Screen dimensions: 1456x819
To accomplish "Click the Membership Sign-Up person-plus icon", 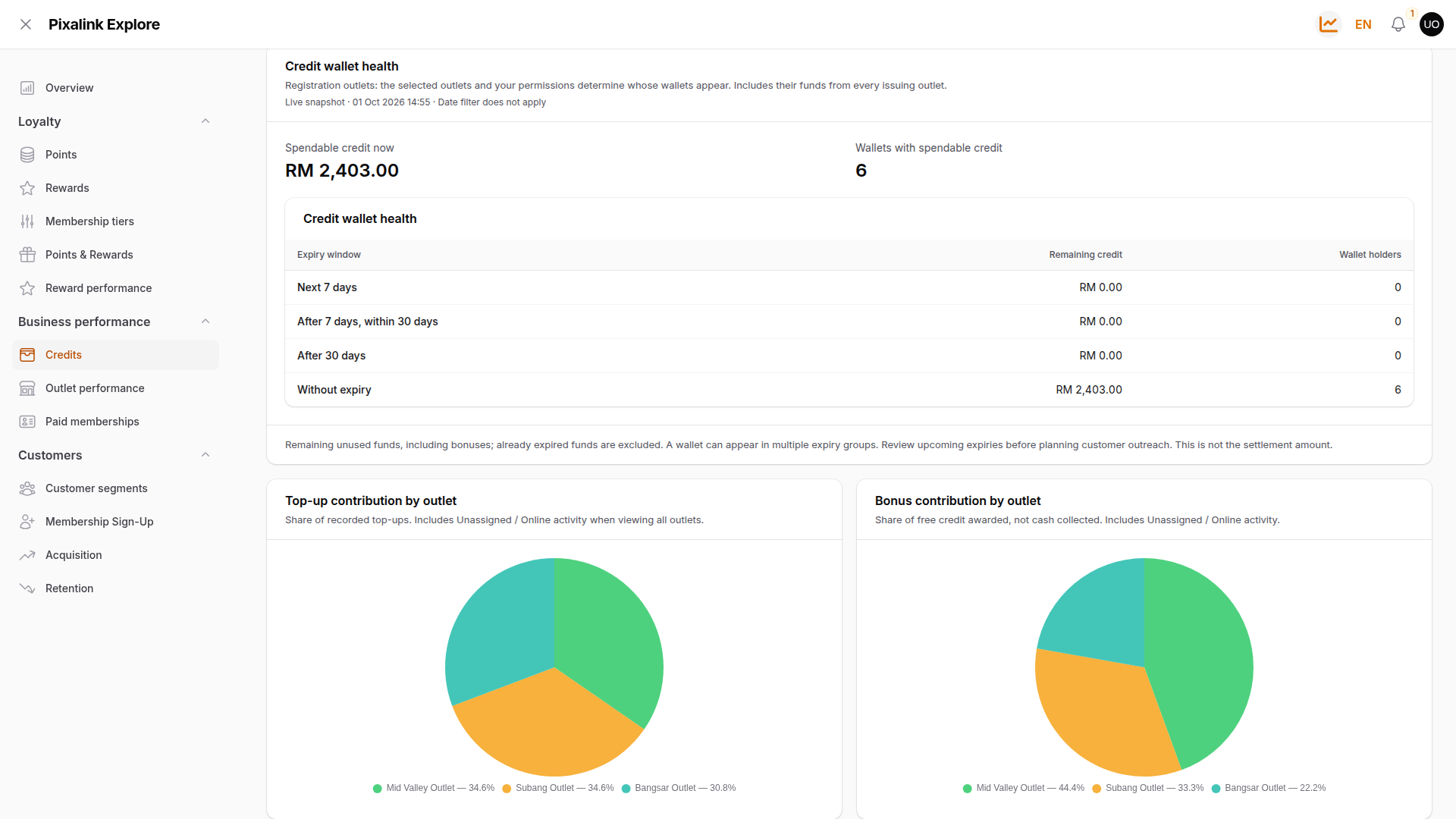I will pos(27,522).
